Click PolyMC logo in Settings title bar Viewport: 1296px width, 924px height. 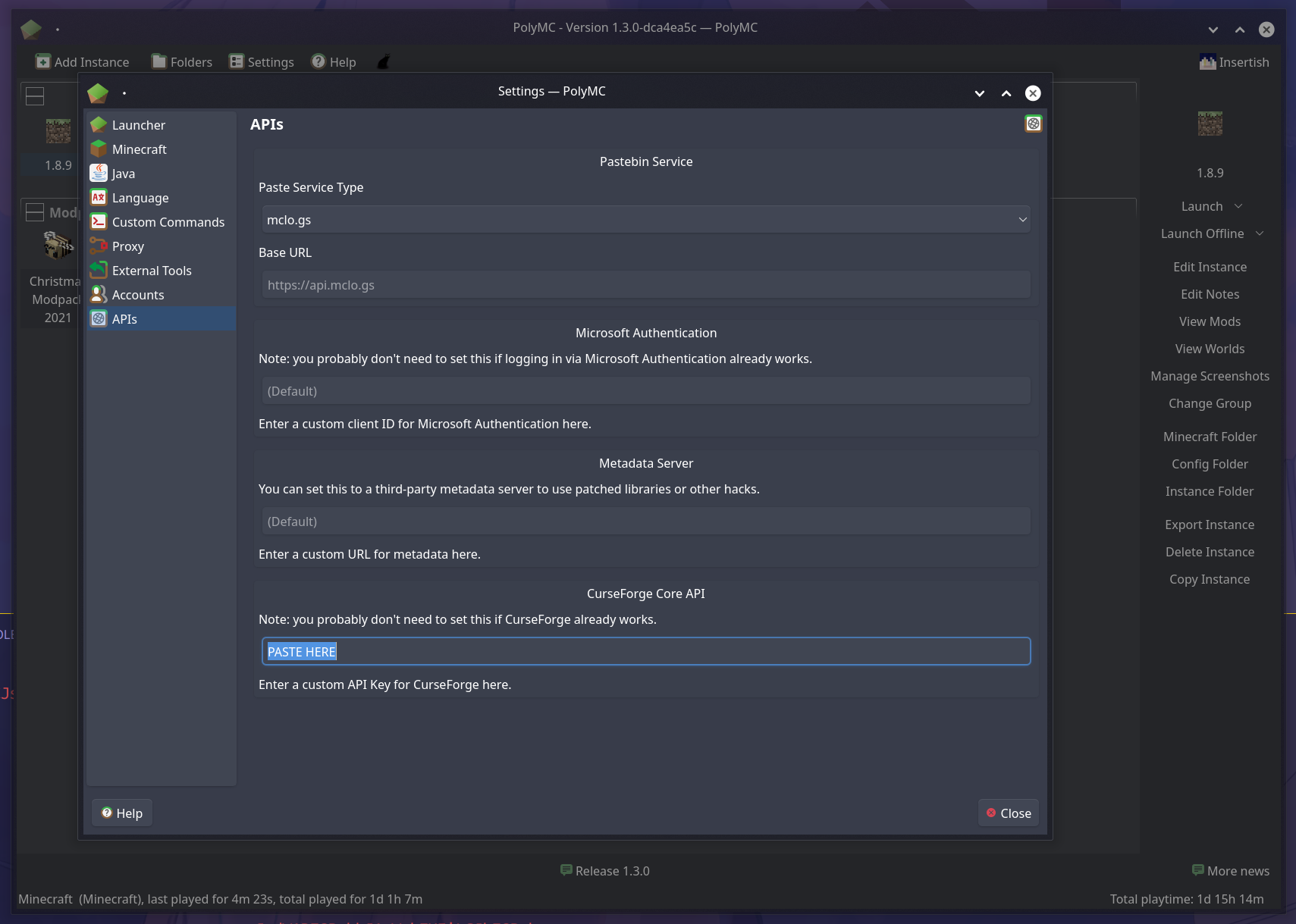pyautogui.click(x=98, y=92)
